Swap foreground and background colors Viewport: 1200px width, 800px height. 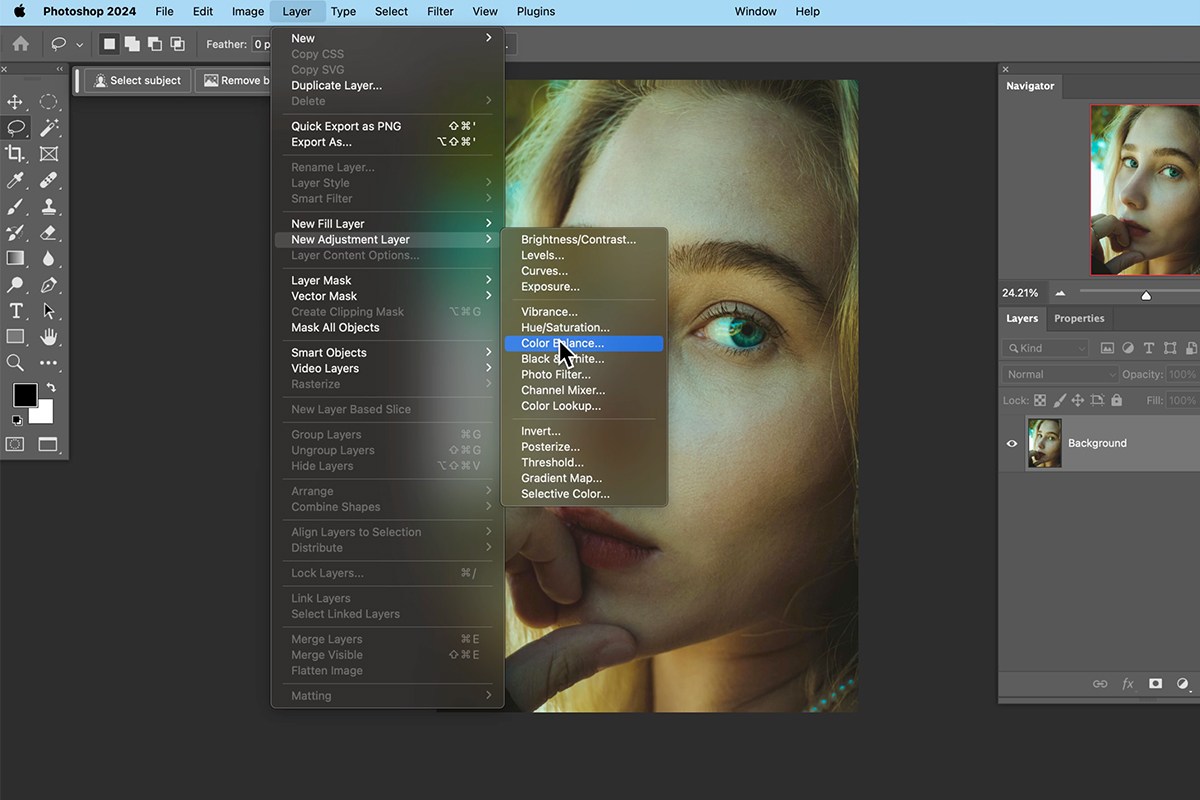(x=50, y=387)
